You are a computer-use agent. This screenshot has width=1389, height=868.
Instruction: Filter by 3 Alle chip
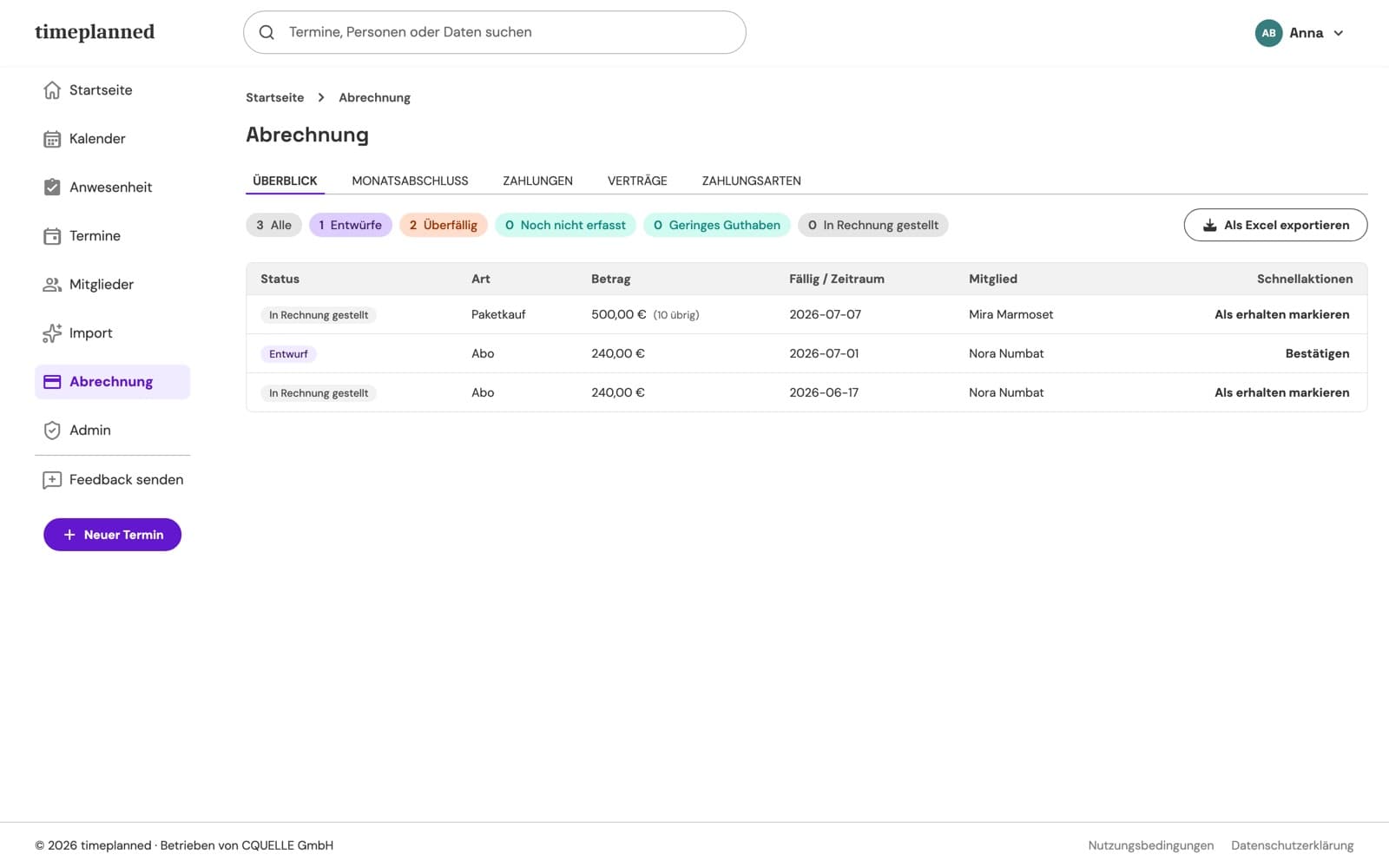tap(273, 226)
